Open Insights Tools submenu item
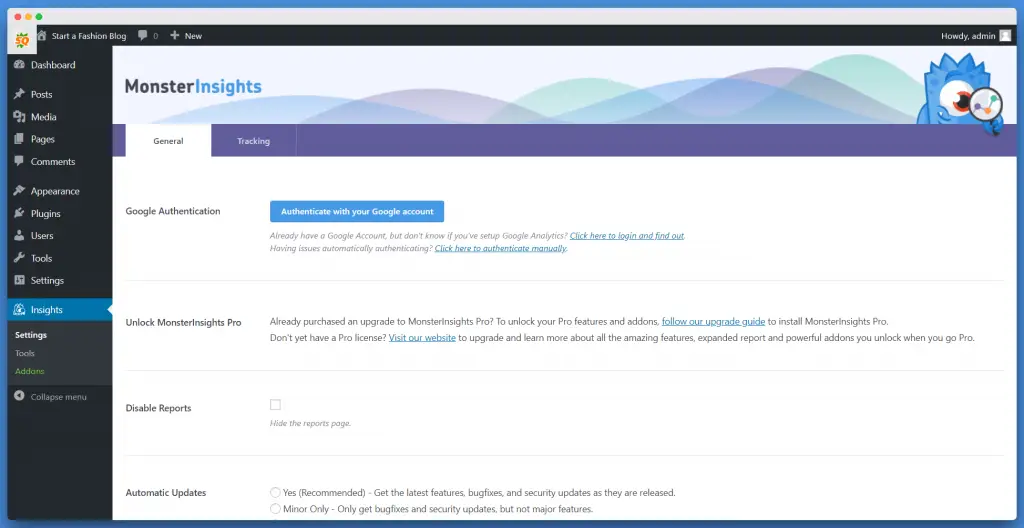 (x=25, y=353)
